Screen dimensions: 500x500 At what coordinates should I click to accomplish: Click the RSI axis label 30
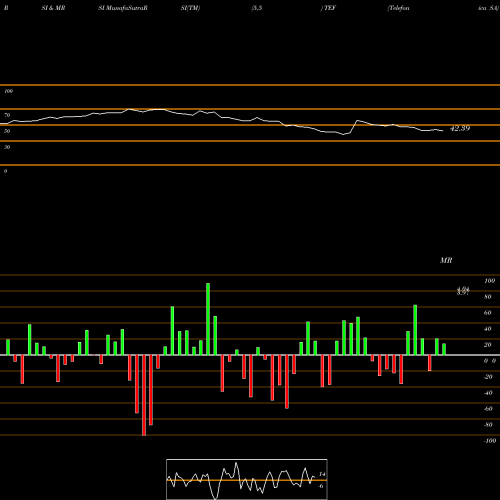pos(7,147)
